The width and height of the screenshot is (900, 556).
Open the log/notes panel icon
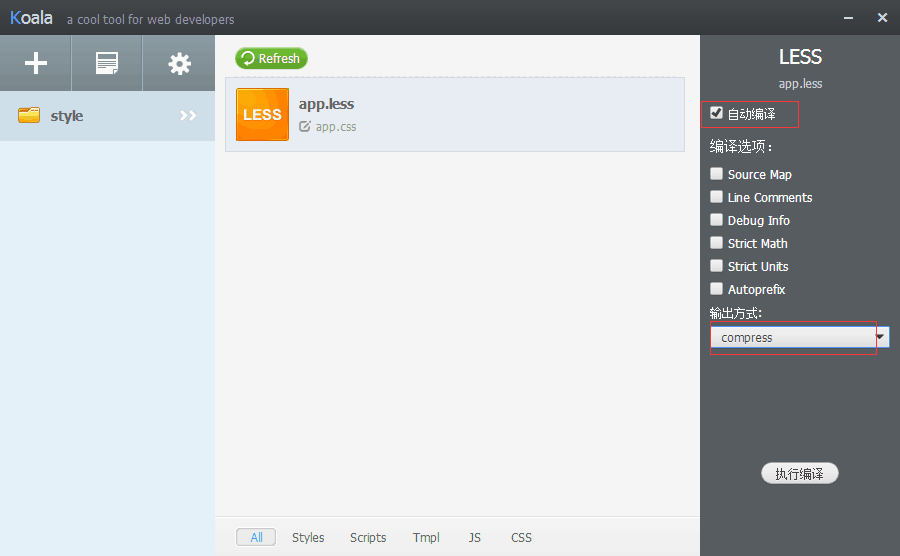(x=107, y=63)
